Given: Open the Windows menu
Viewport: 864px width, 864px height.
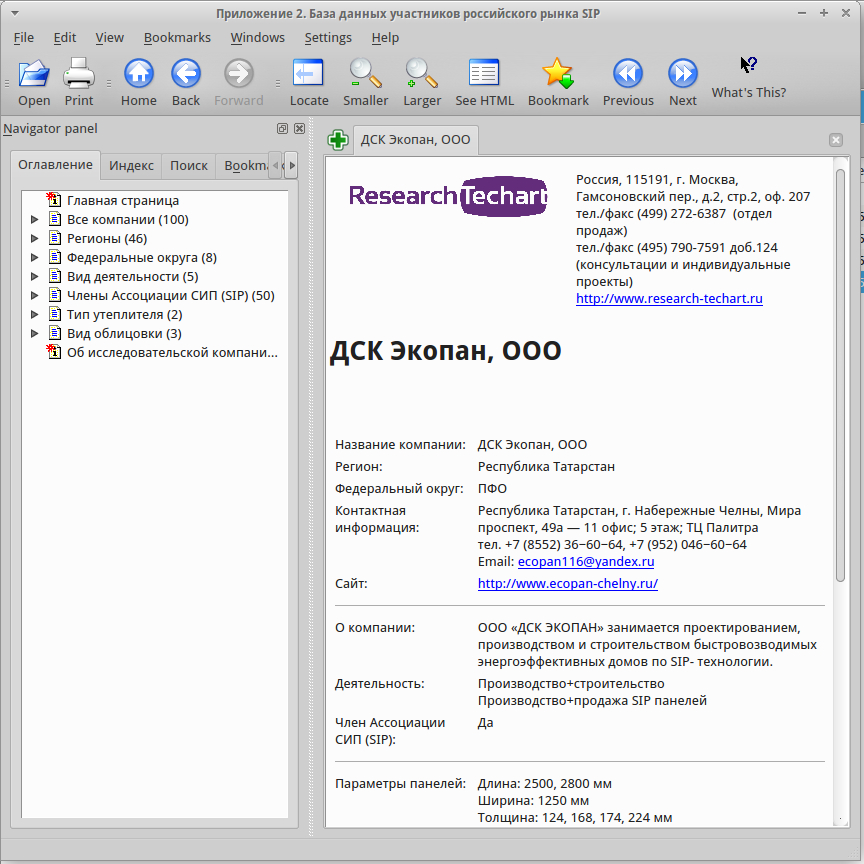Looking at the screenshot, I should coord(257,37).
